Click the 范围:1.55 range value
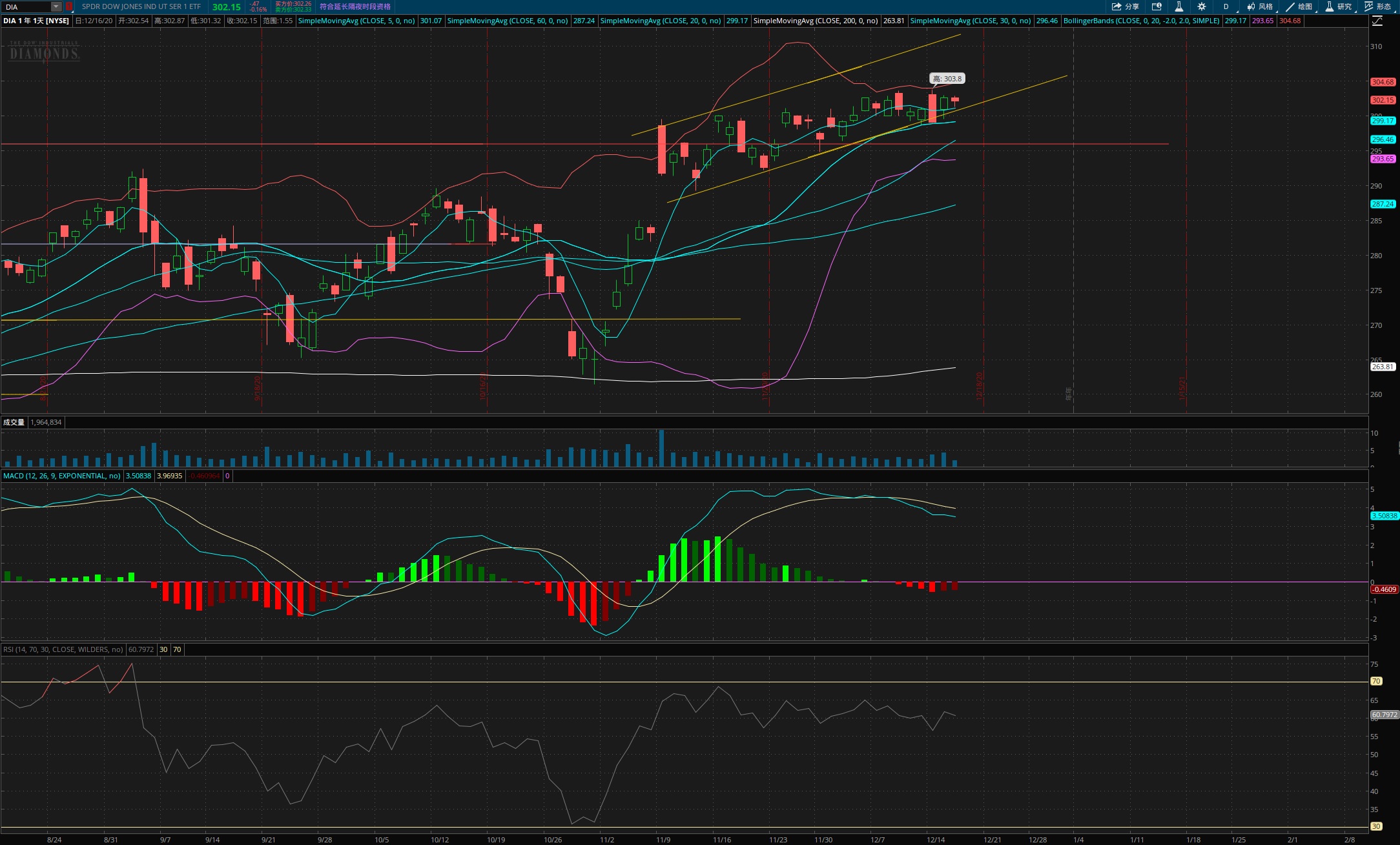Image resolution: width=1400 pixels, height=845 pixels. [x=278, y=21]
